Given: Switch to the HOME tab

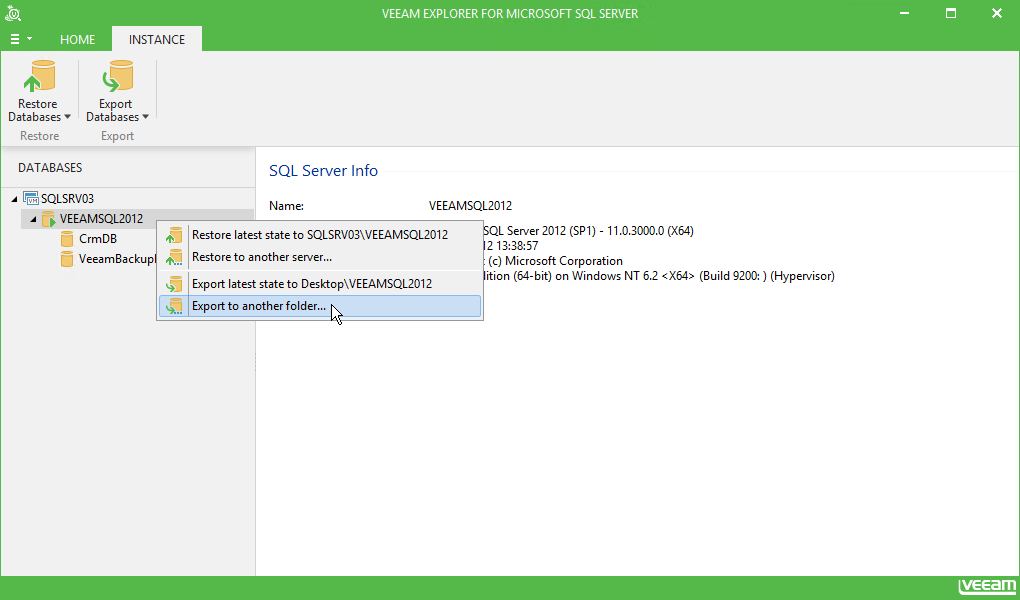Looking at the screenshot, I should 77,40.
